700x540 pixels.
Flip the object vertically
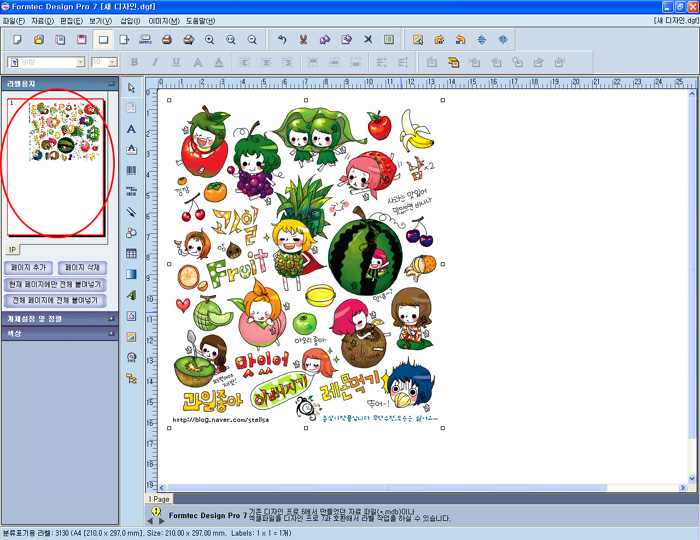tap(482, 40)
